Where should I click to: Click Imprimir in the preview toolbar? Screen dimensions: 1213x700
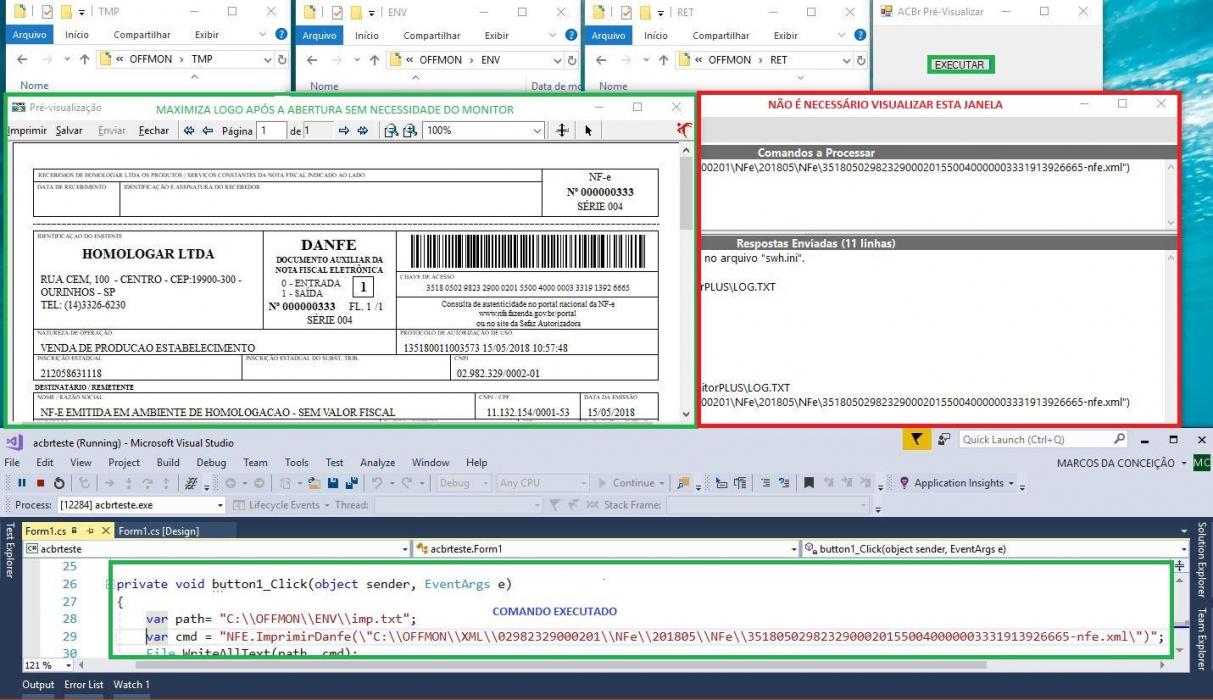point(27,131)
